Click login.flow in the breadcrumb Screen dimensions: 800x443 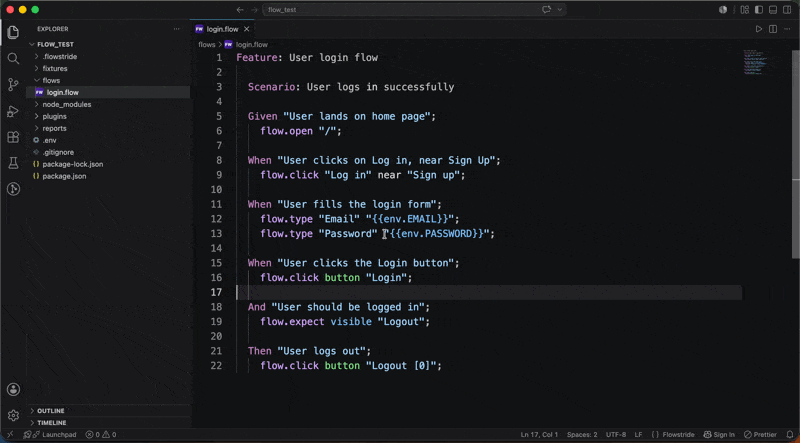click(x=252, y=44)
